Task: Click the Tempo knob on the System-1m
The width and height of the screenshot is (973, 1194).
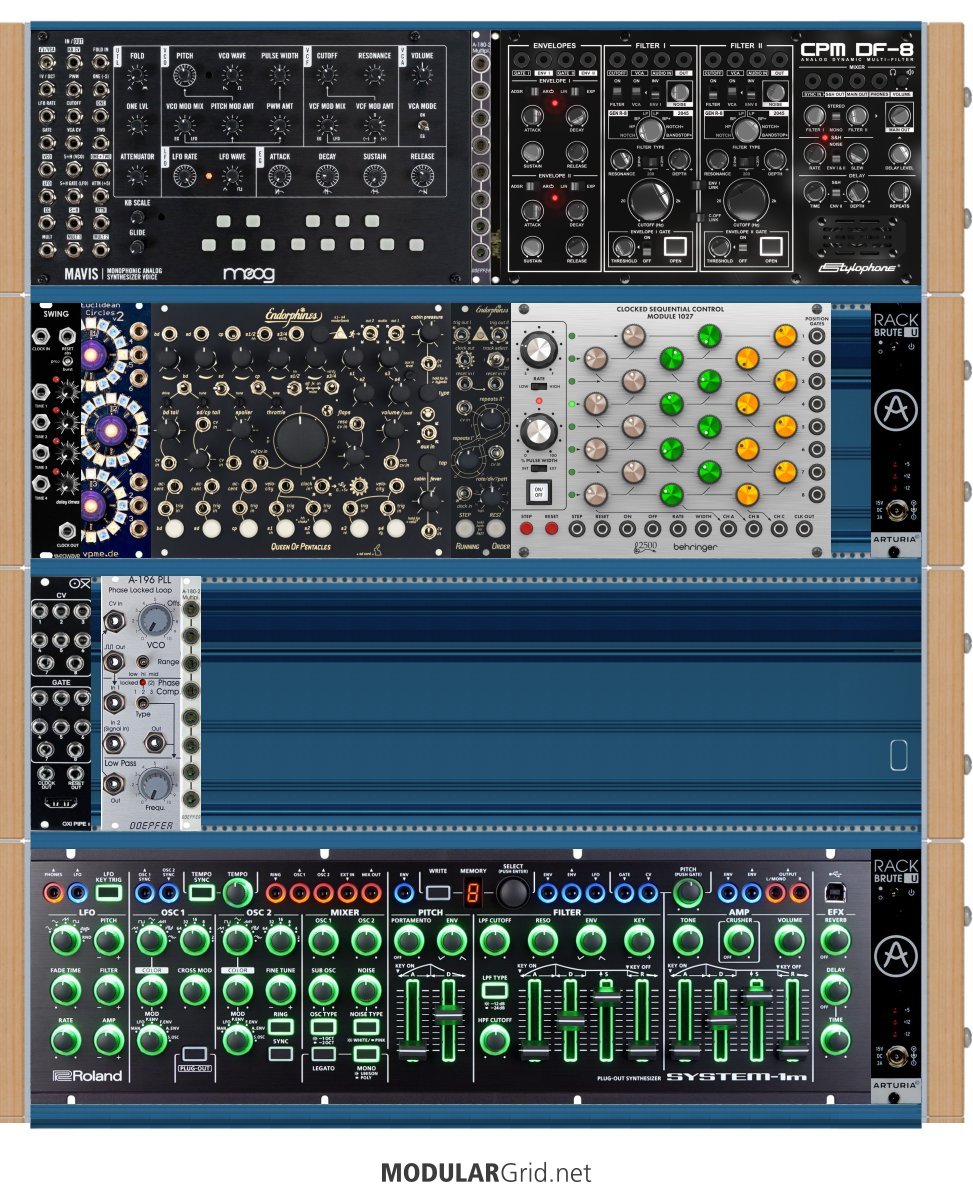Action: pos(237,892)
